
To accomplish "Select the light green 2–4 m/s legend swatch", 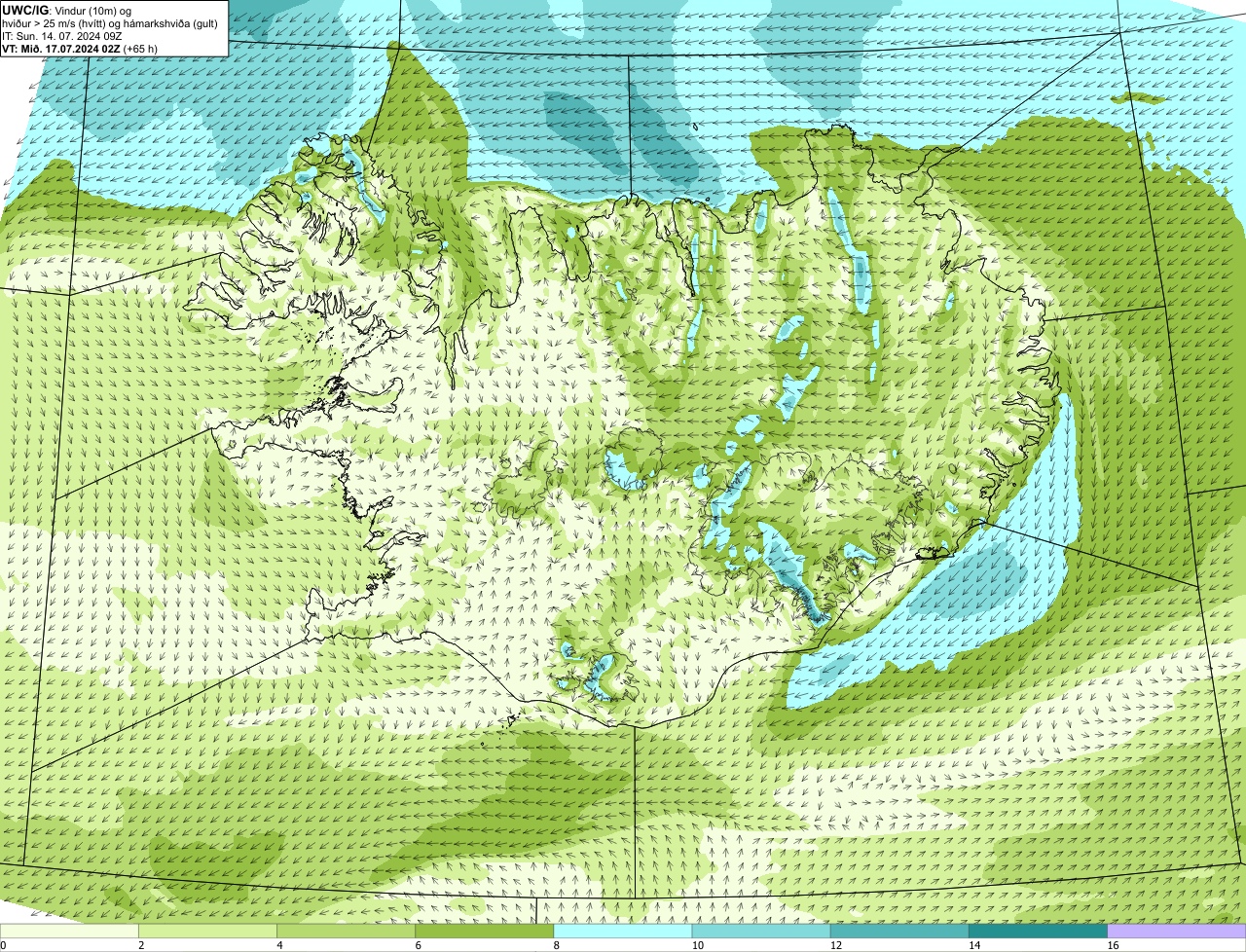I will coord(208,932).
